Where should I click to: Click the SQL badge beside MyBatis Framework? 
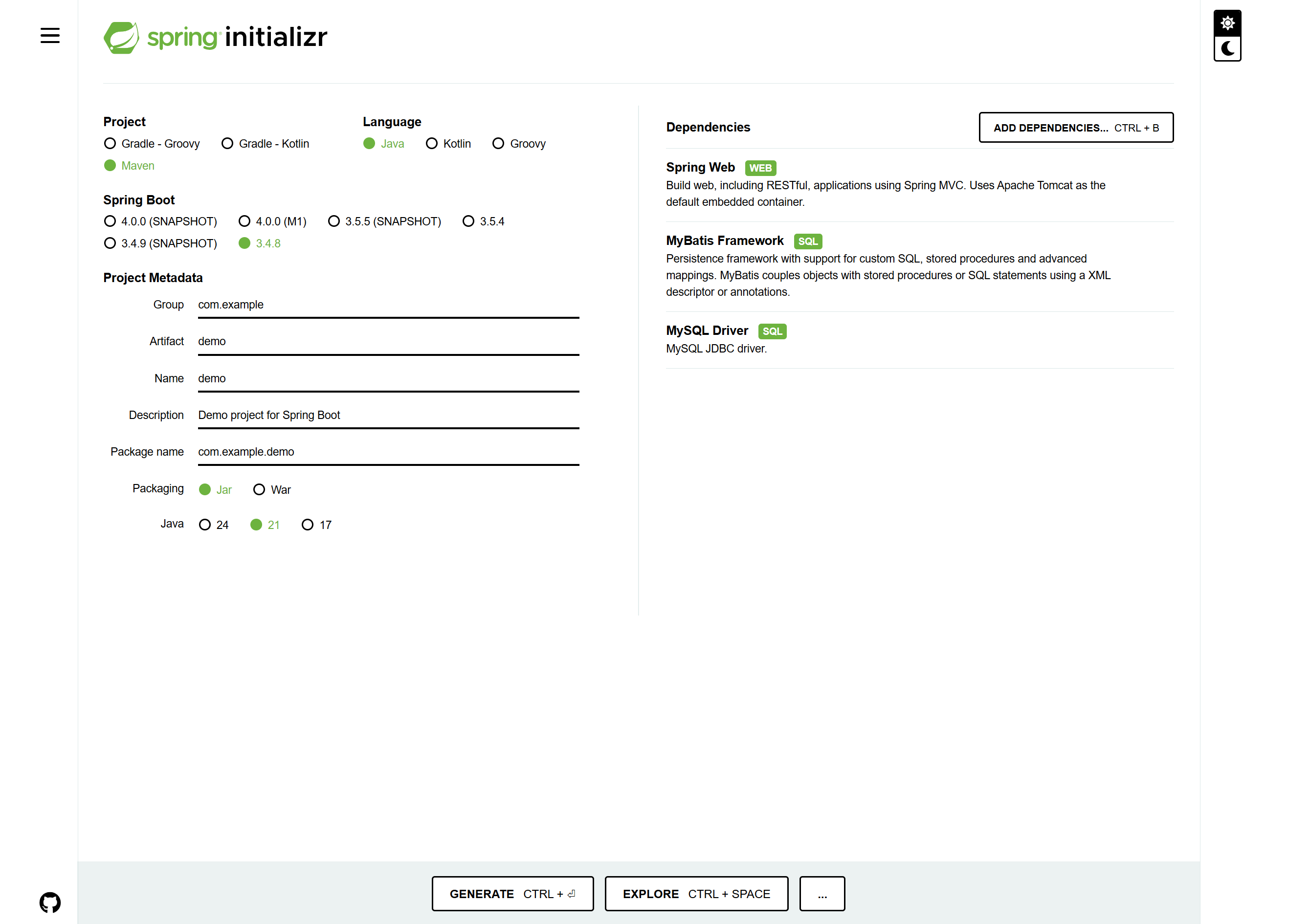pyautogui.click(x=807, y=242)
